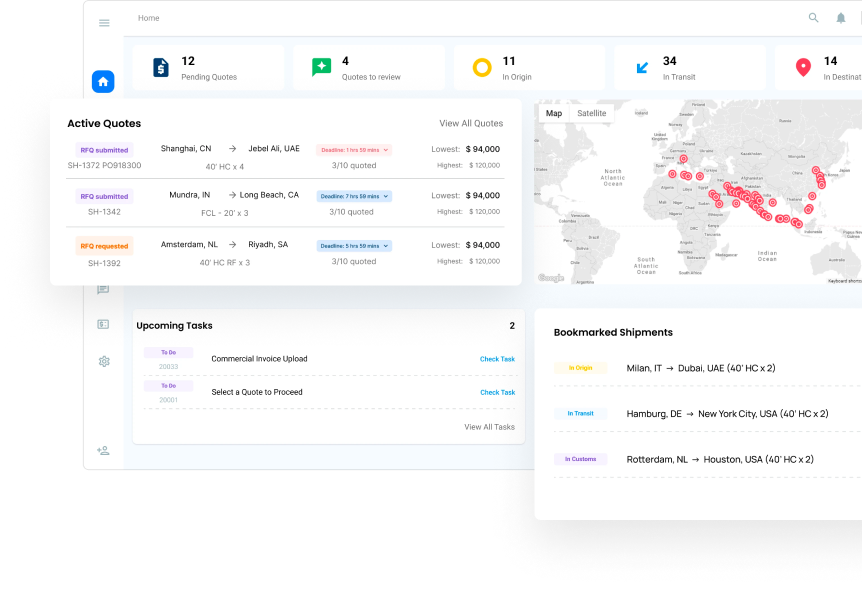Click Riyadh, SA destination text
This screenshot has width=862, height=590.
(x=268, y=244)
